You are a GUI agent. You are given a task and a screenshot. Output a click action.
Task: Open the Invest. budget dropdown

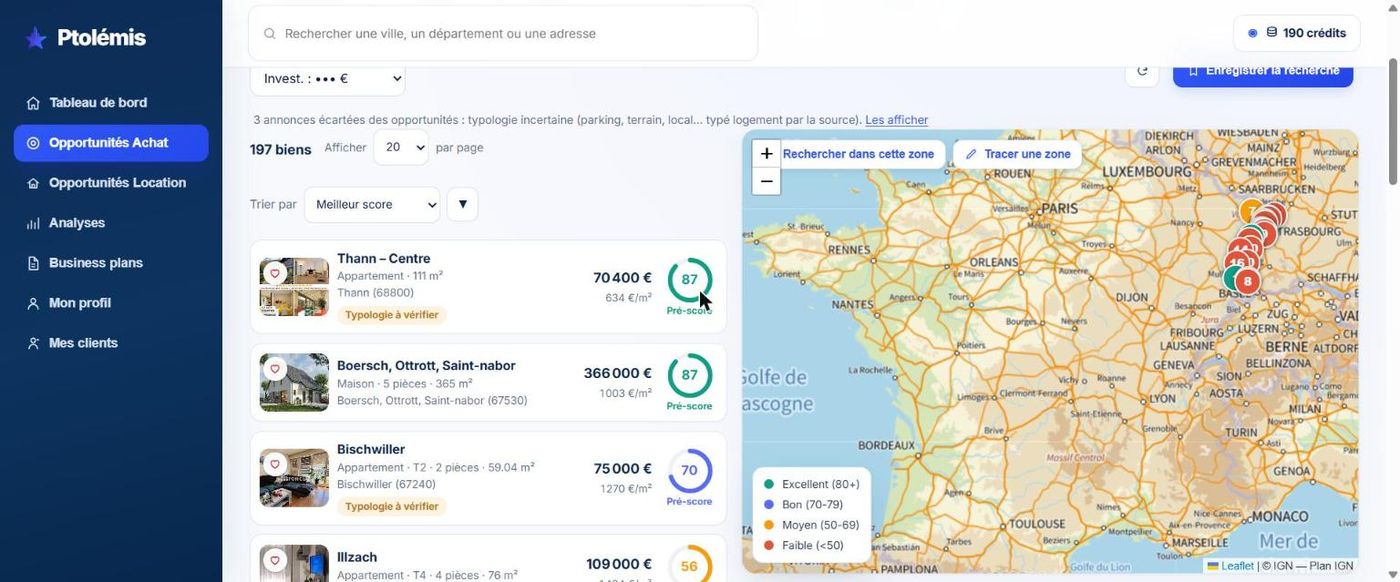(x=328, y=78)
